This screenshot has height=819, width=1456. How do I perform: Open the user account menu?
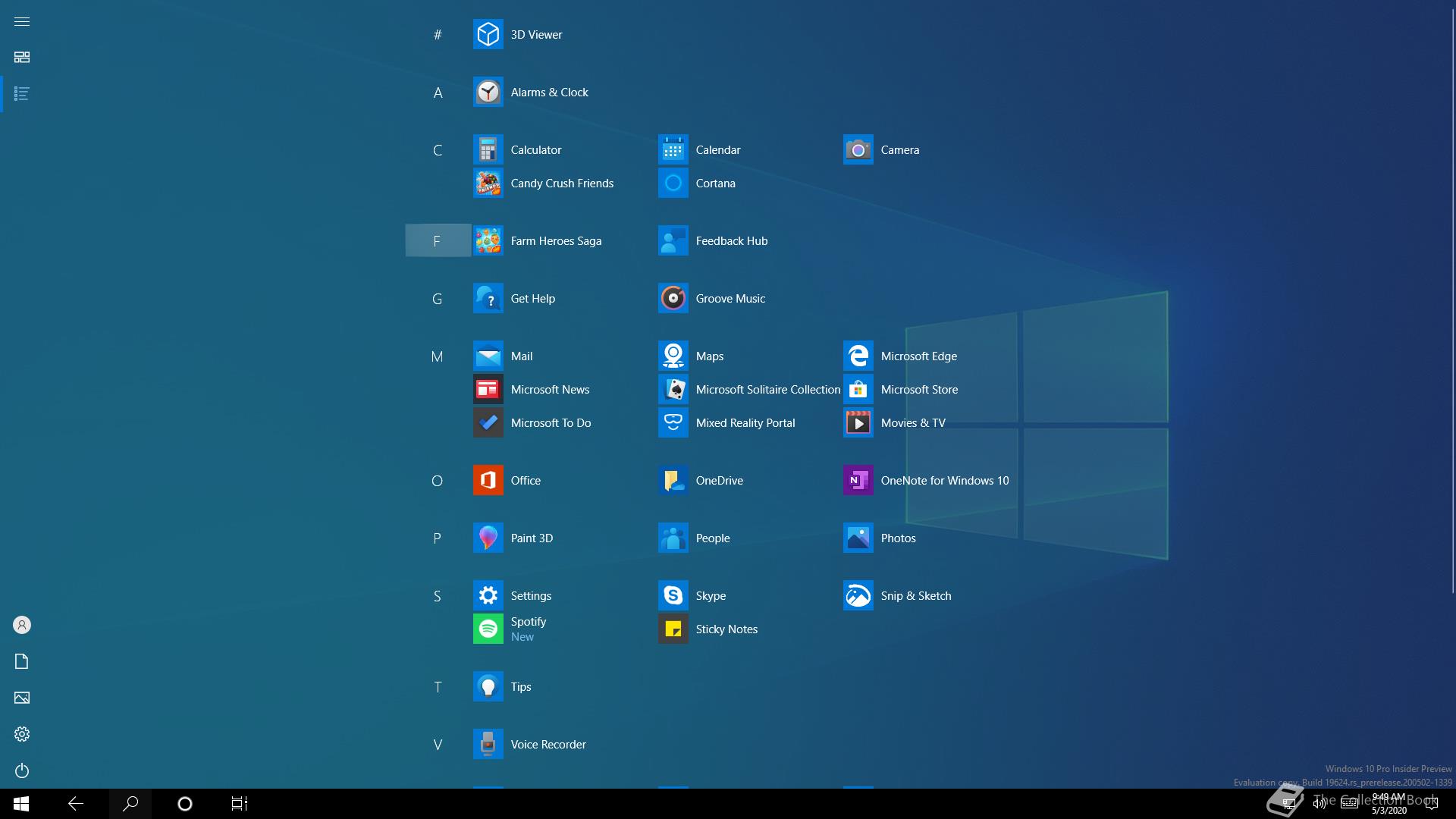point(22,625)
